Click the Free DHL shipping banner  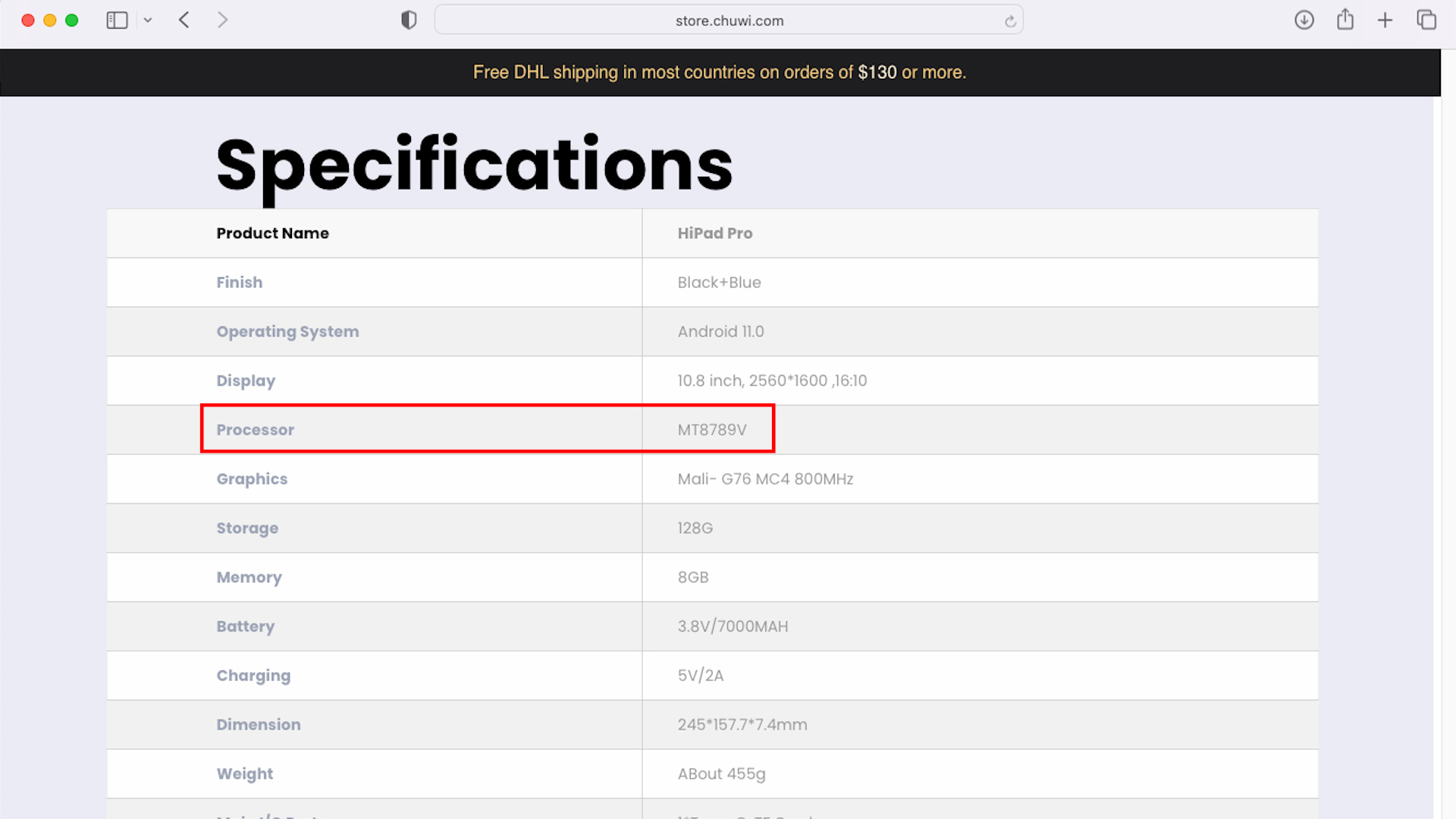(719, 72)
